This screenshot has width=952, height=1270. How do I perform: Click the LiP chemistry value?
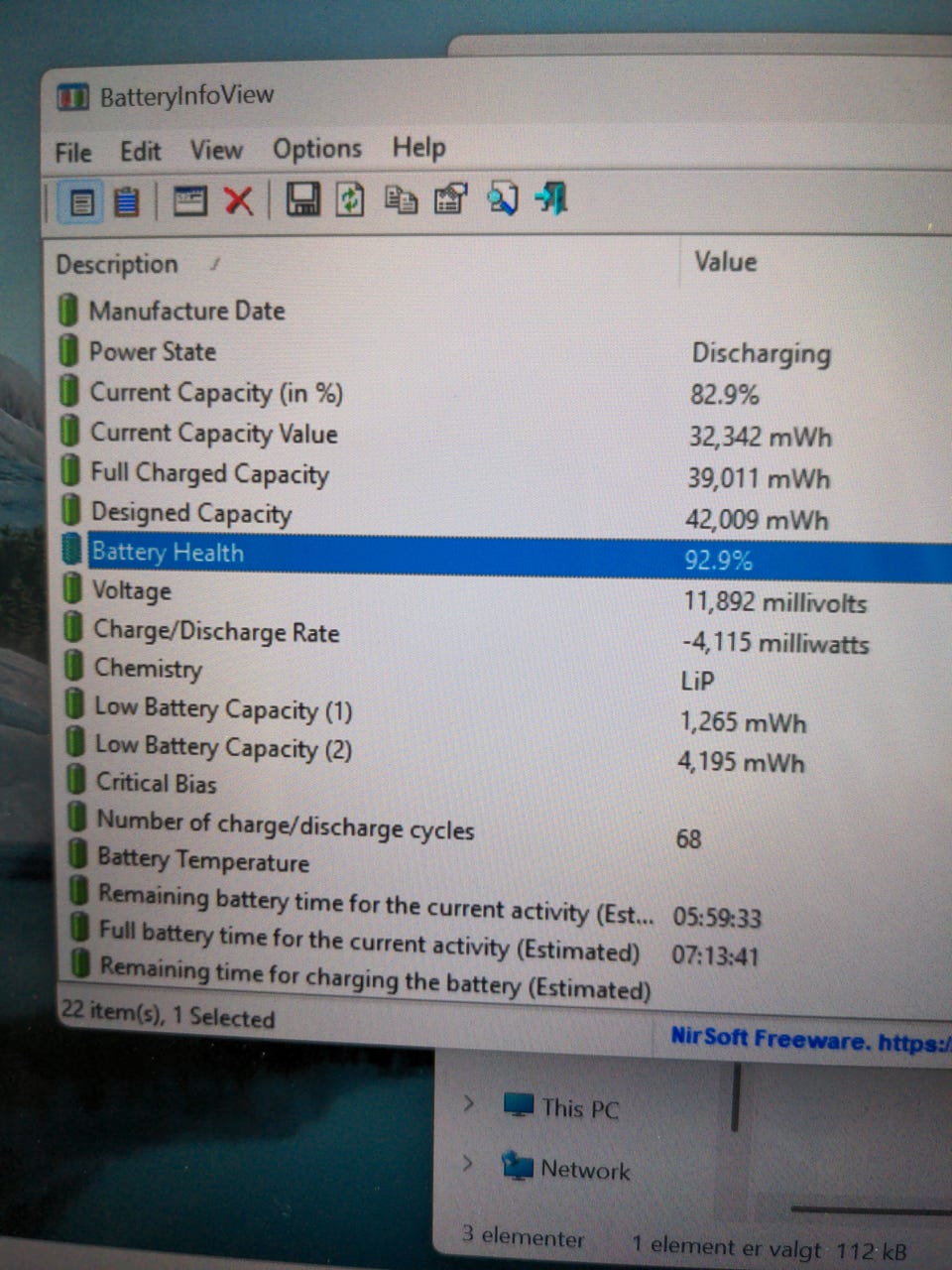[x=697, y=682]
